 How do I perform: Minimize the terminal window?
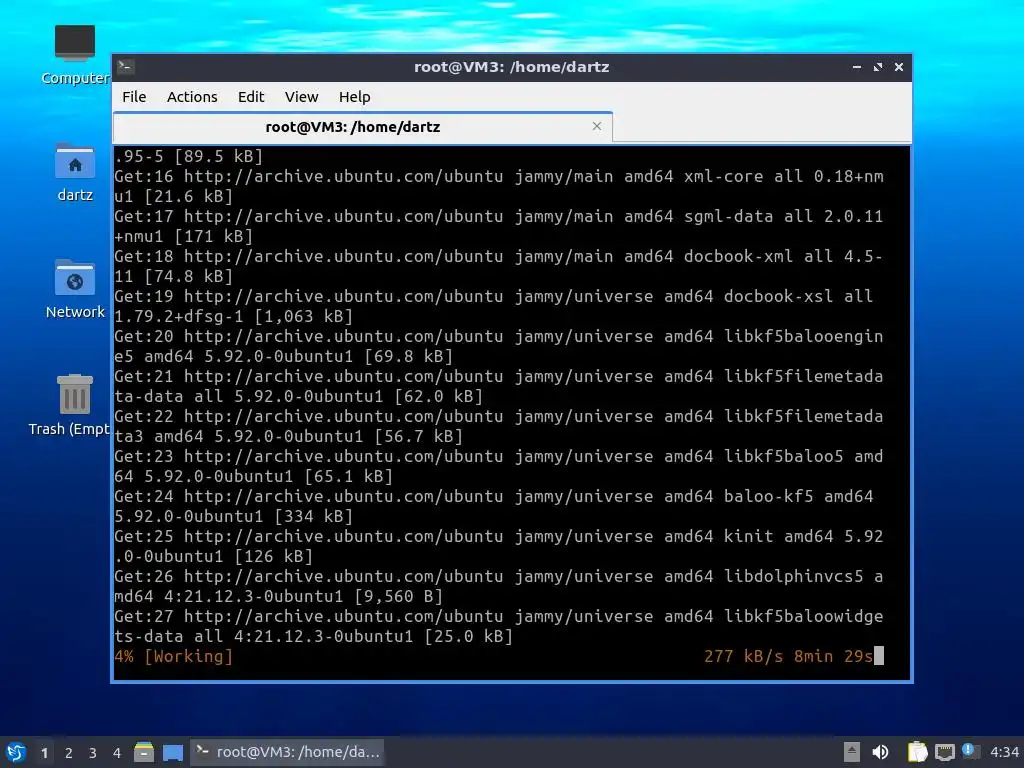coord(857,67)
